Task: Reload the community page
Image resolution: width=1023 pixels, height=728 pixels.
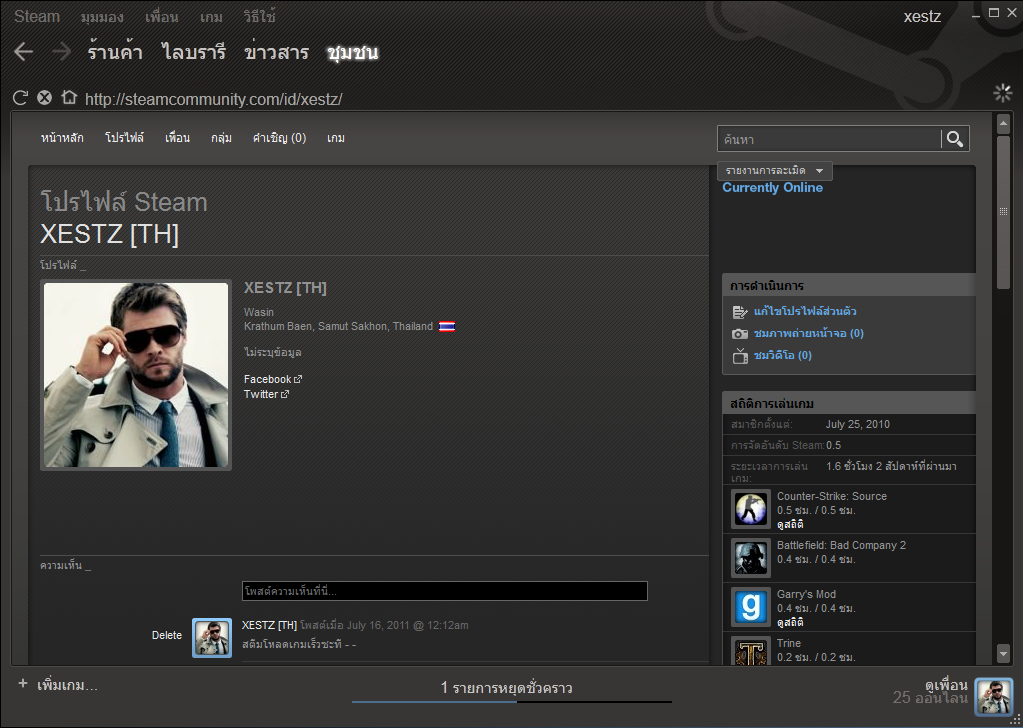Action: pyautogui.click(x=20, y=98)
